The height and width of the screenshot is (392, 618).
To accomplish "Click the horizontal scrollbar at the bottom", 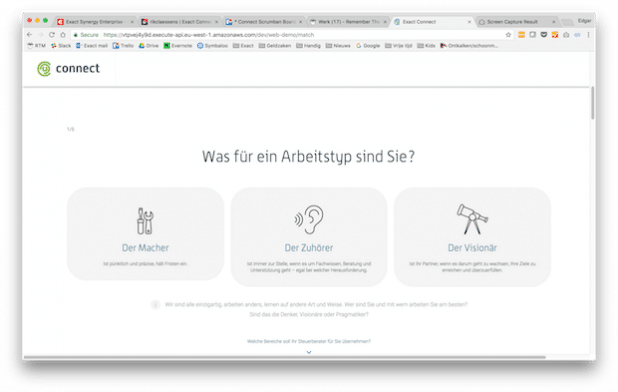I will coord(285,357).
